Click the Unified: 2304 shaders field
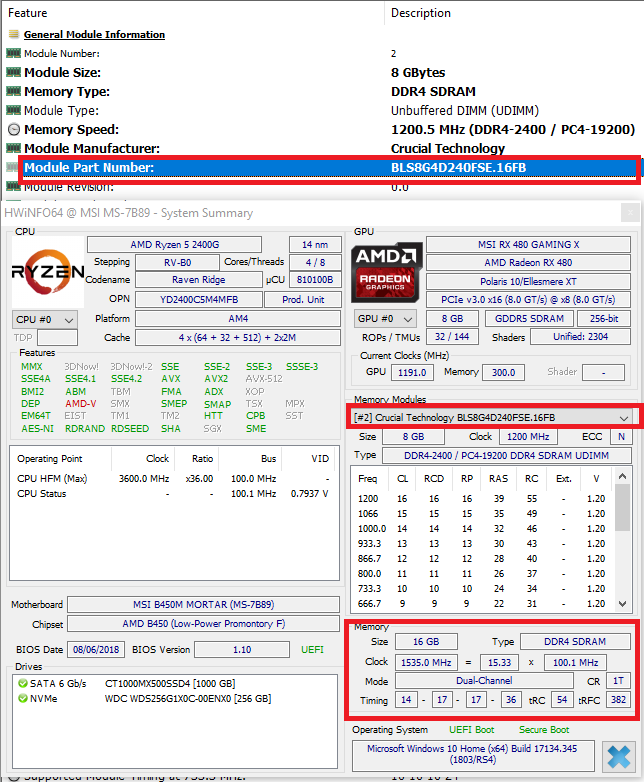The width and height of the screenshot is (644, 782). [x=580, y=337]
